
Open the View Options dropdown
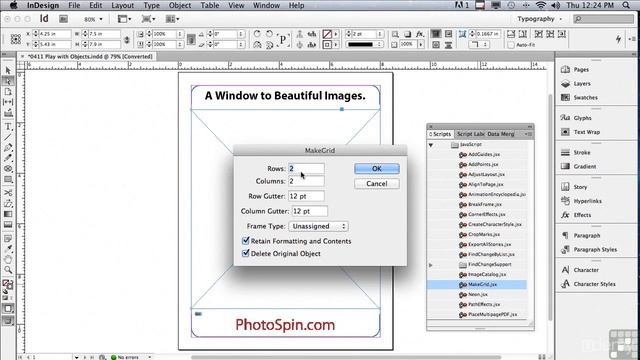pos(124,19)
